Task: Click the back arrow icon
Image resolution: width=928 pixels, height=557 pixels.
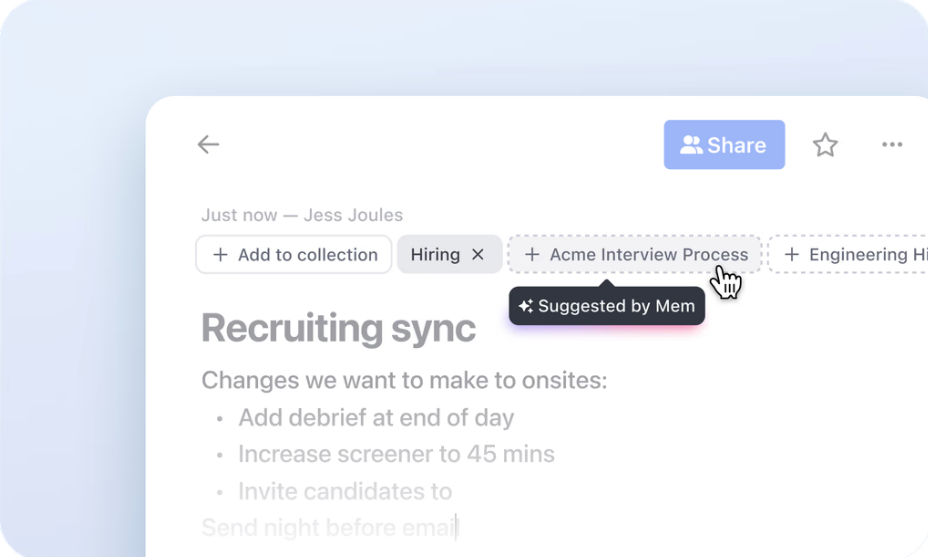Action: click(208, 144)
